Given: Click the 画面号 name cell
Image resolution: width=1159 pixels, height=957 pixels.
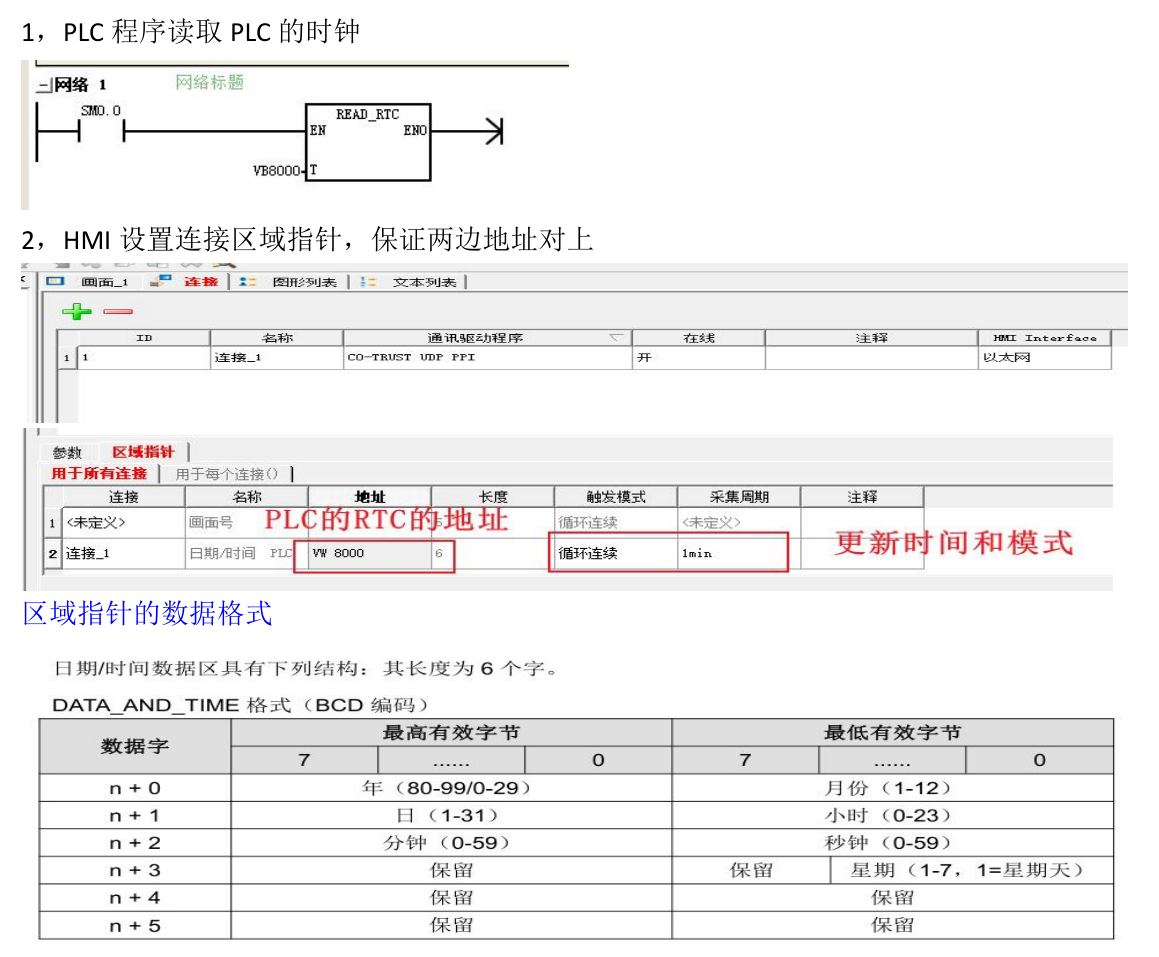Looking at the screenshot, I should coord(247,522).
